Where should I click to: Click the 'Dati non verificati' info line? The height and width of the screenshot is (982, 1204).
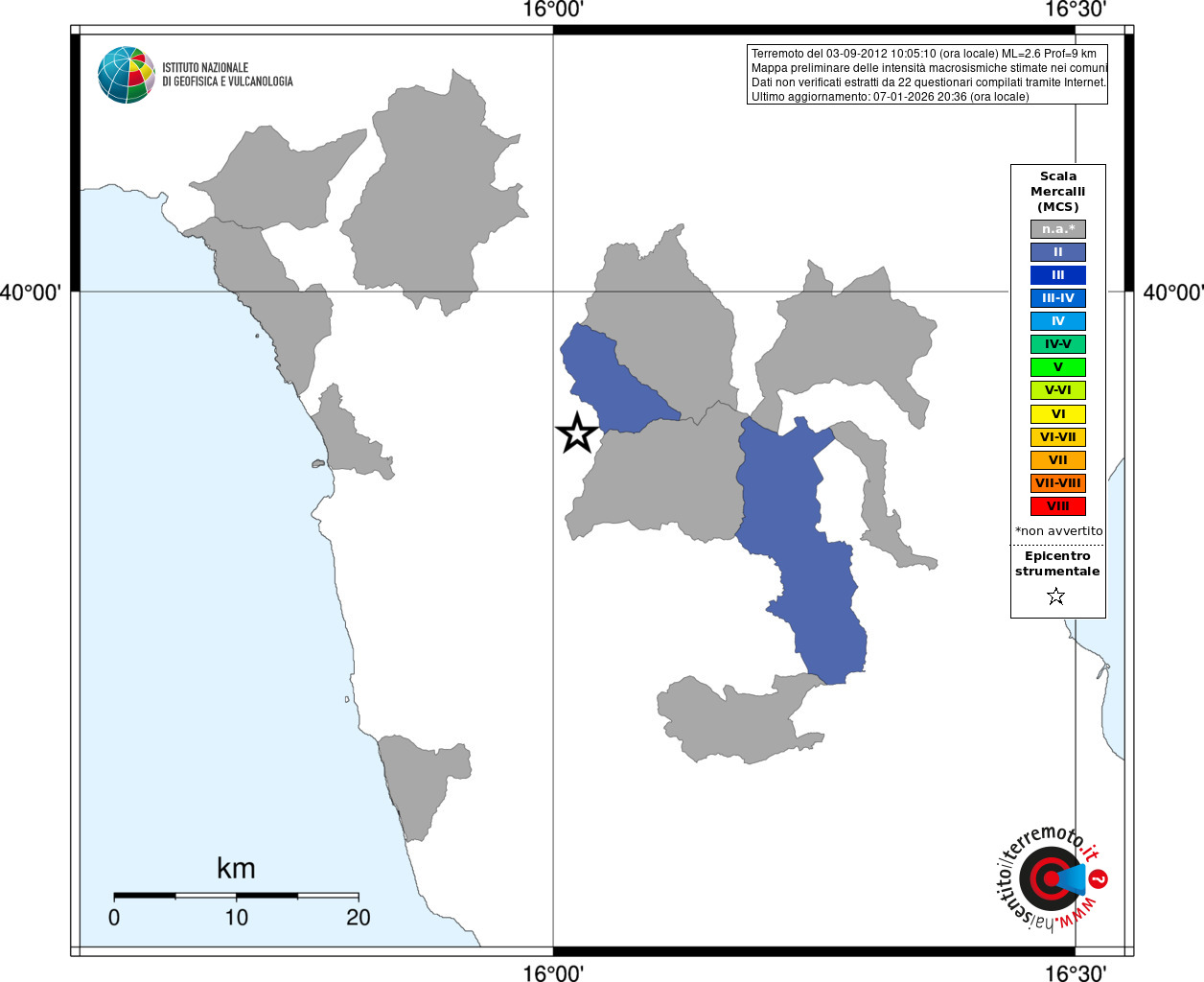coord(929,82)
